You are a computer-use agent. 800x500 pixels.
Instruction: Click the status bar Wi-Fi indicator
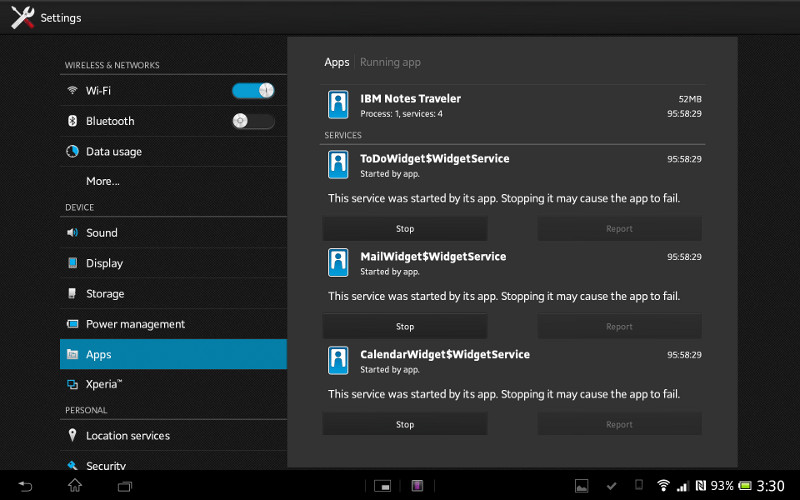click(663, 485)
